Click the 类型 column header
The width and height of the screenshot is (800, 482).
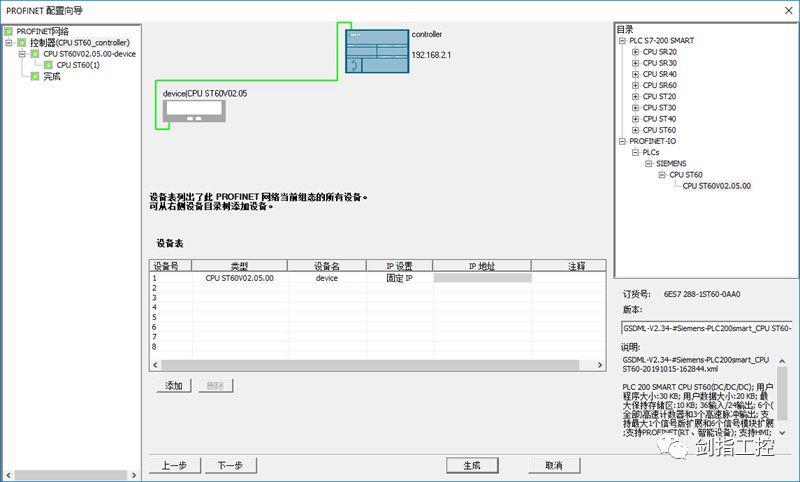[x=239, y=266]
